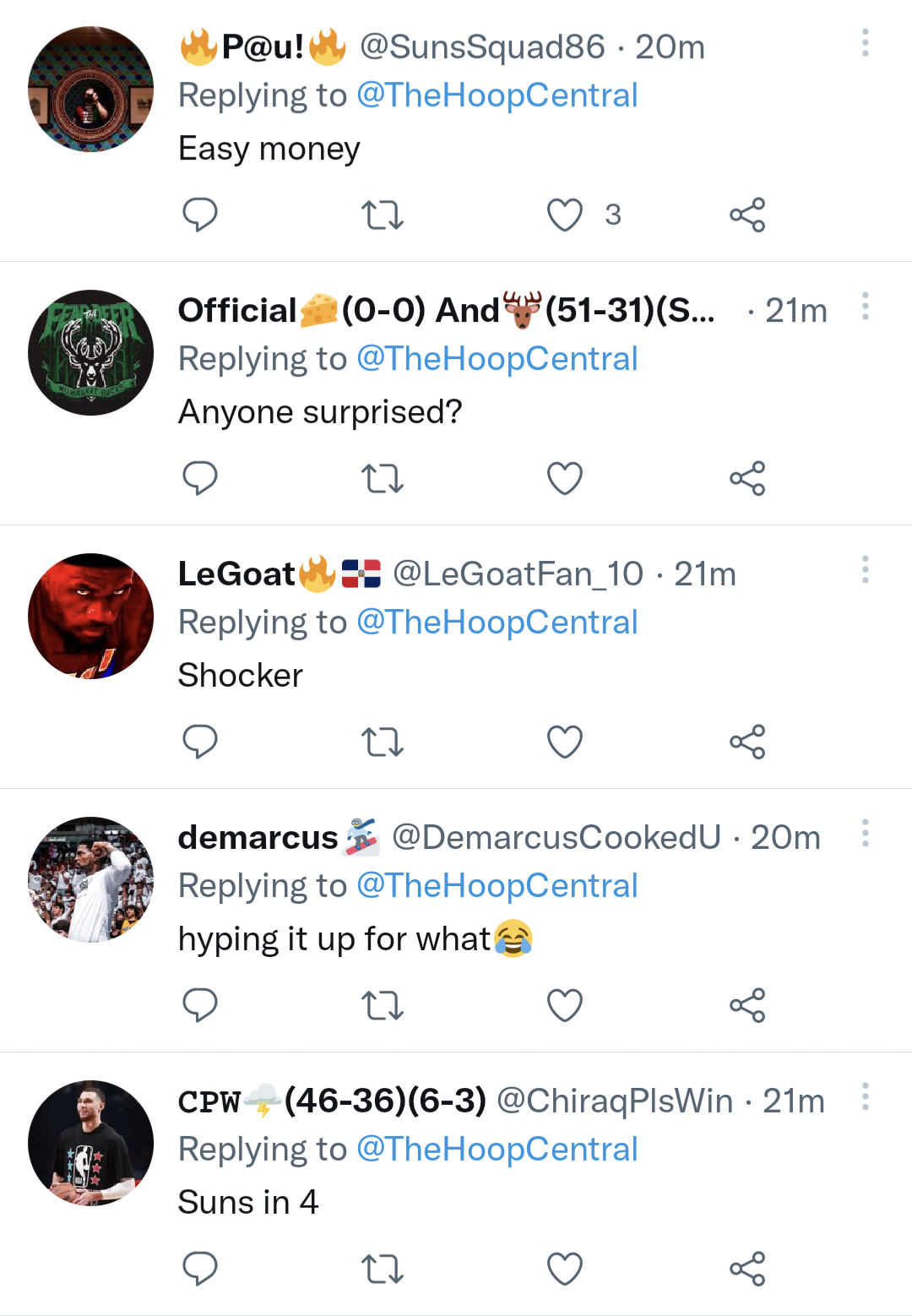Like the "Anyone surprised?" tweet
Viewport: 912px width, 1316px height.
[x=565, y=478]
